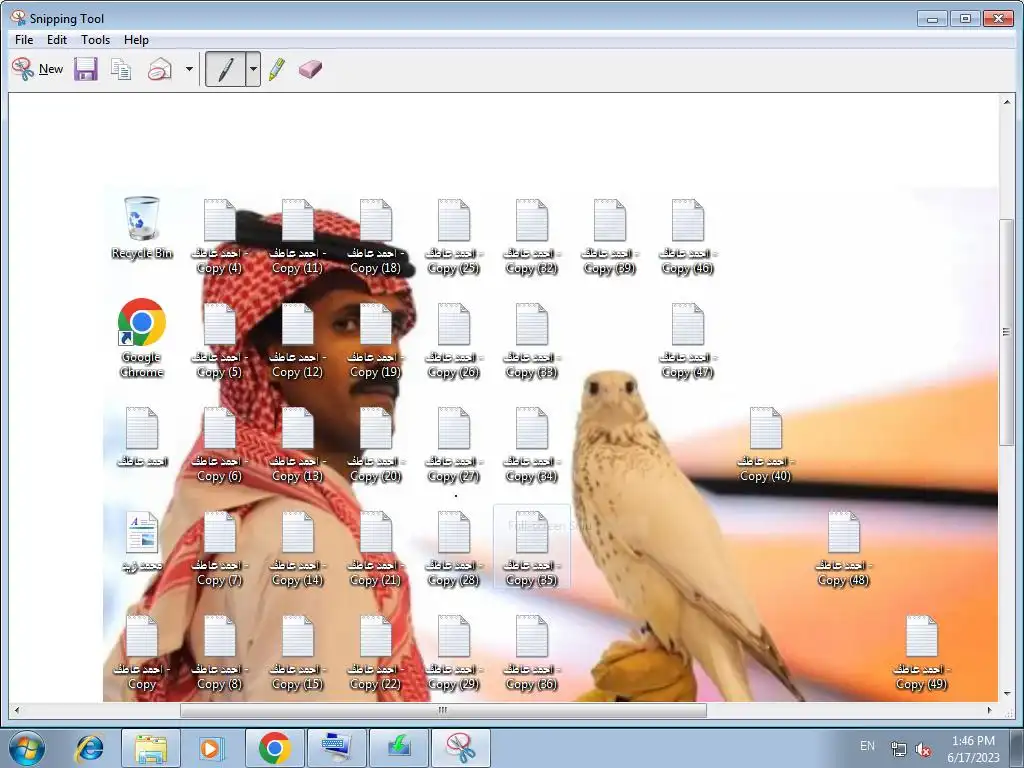Viewport: 1024px width, 768px height.
Task: Click the file labeled Copy (27)
Action: [453, 443]
